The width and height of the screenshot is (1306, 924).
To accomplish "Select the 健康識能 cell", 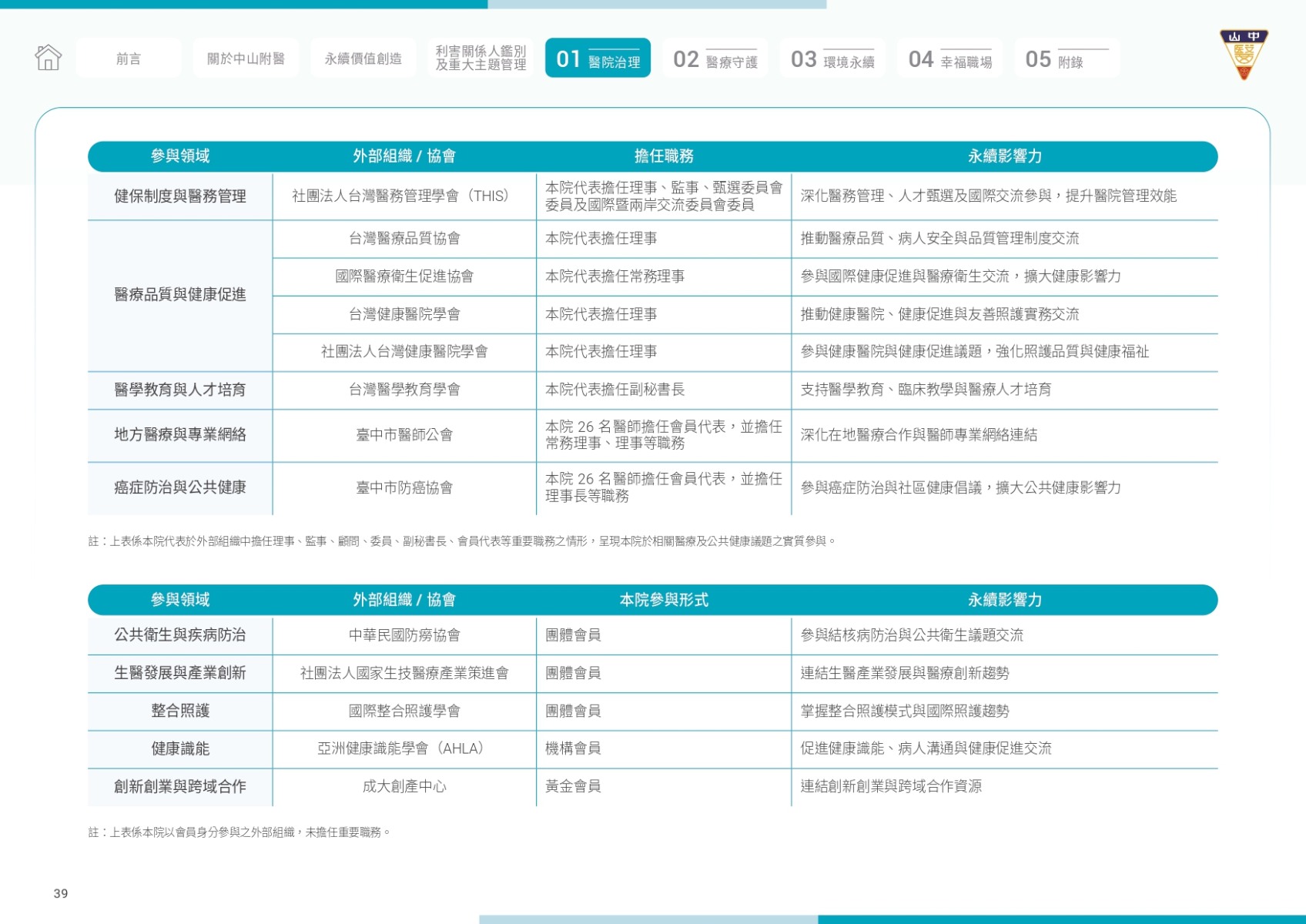I will [180, 749].
